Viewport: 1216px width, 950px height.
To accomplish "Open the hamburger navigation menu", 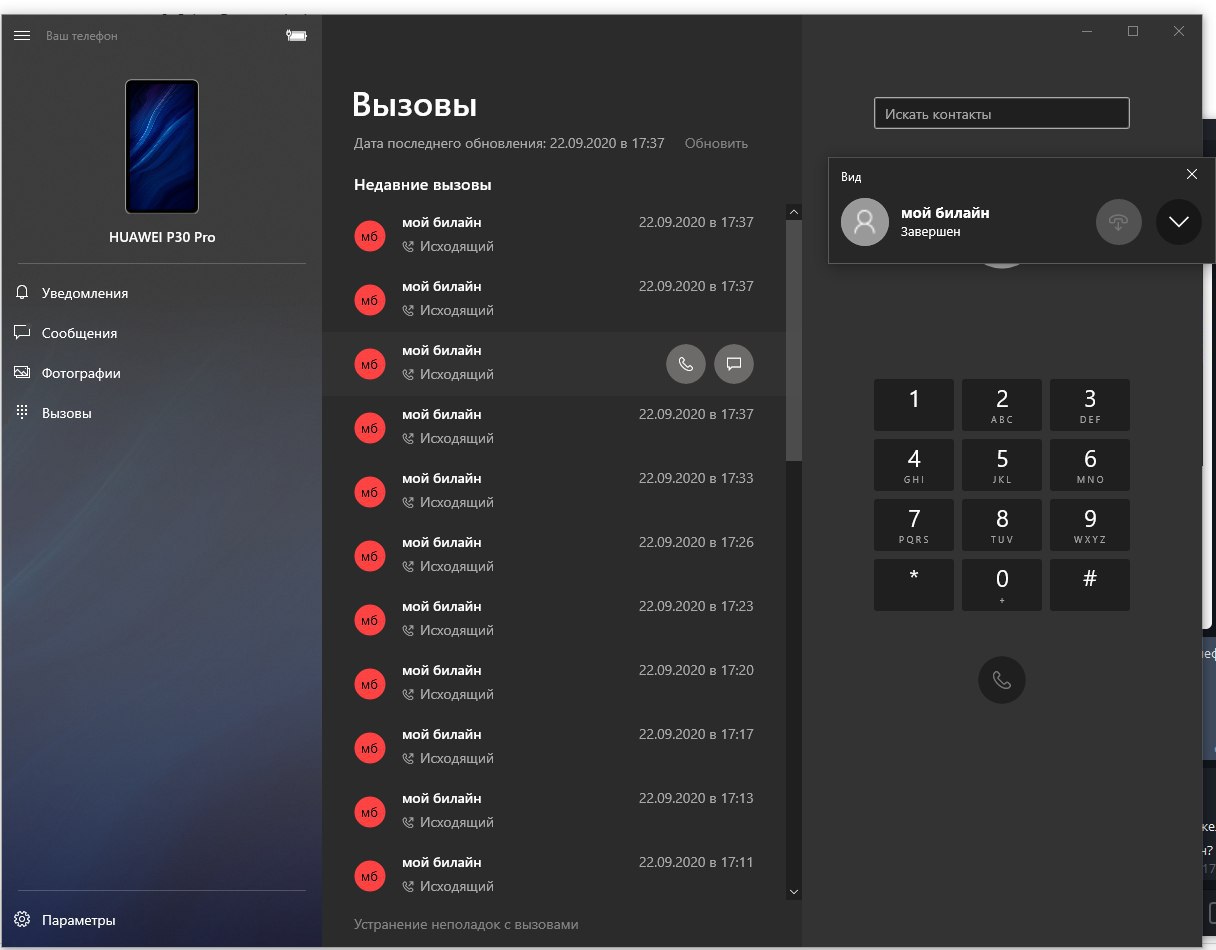I will (x=22, y=35).
